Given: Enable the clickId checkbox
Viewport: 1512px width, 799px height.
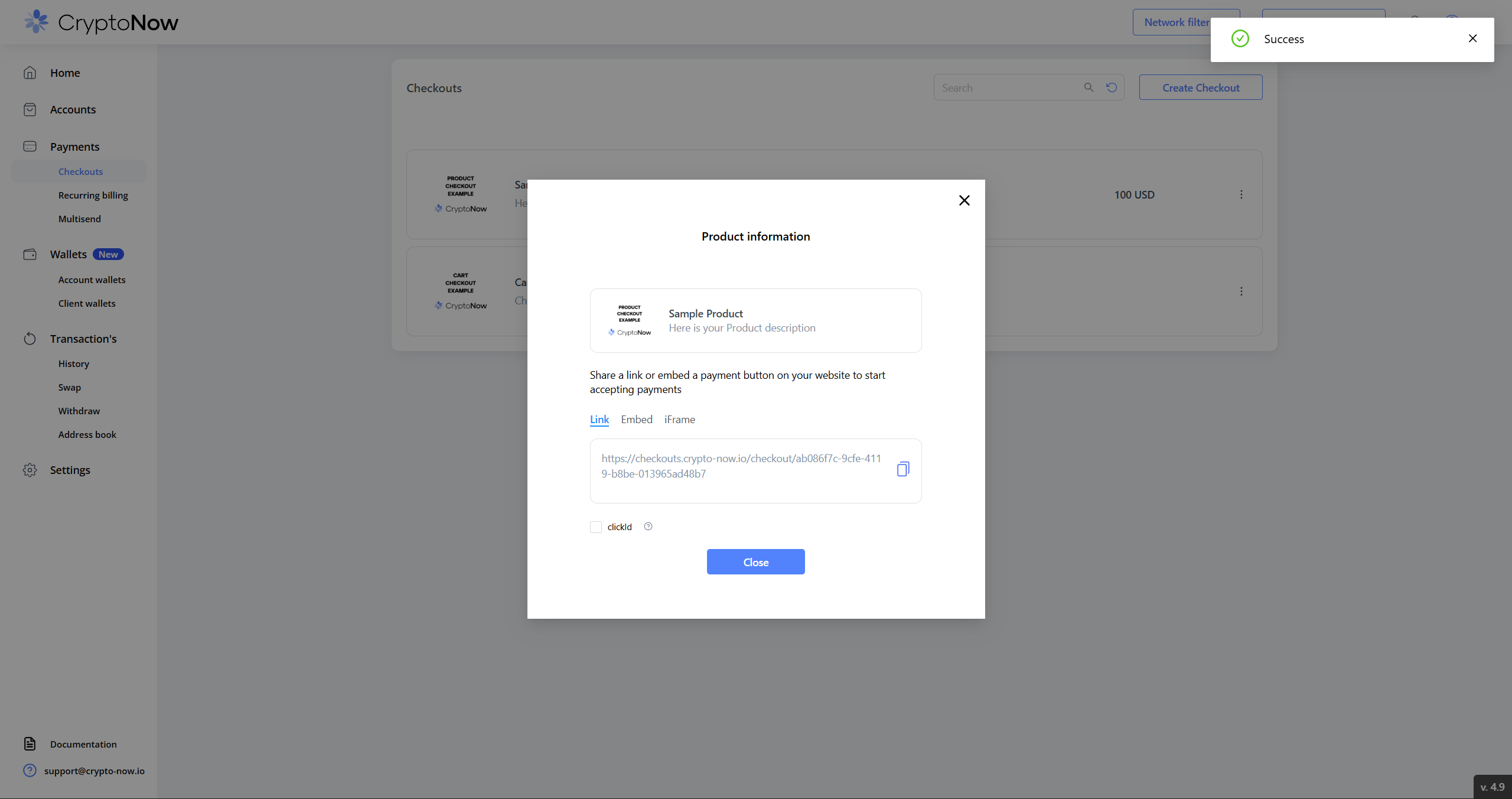Looking at the screenshot, I should [x=596, y=527].
